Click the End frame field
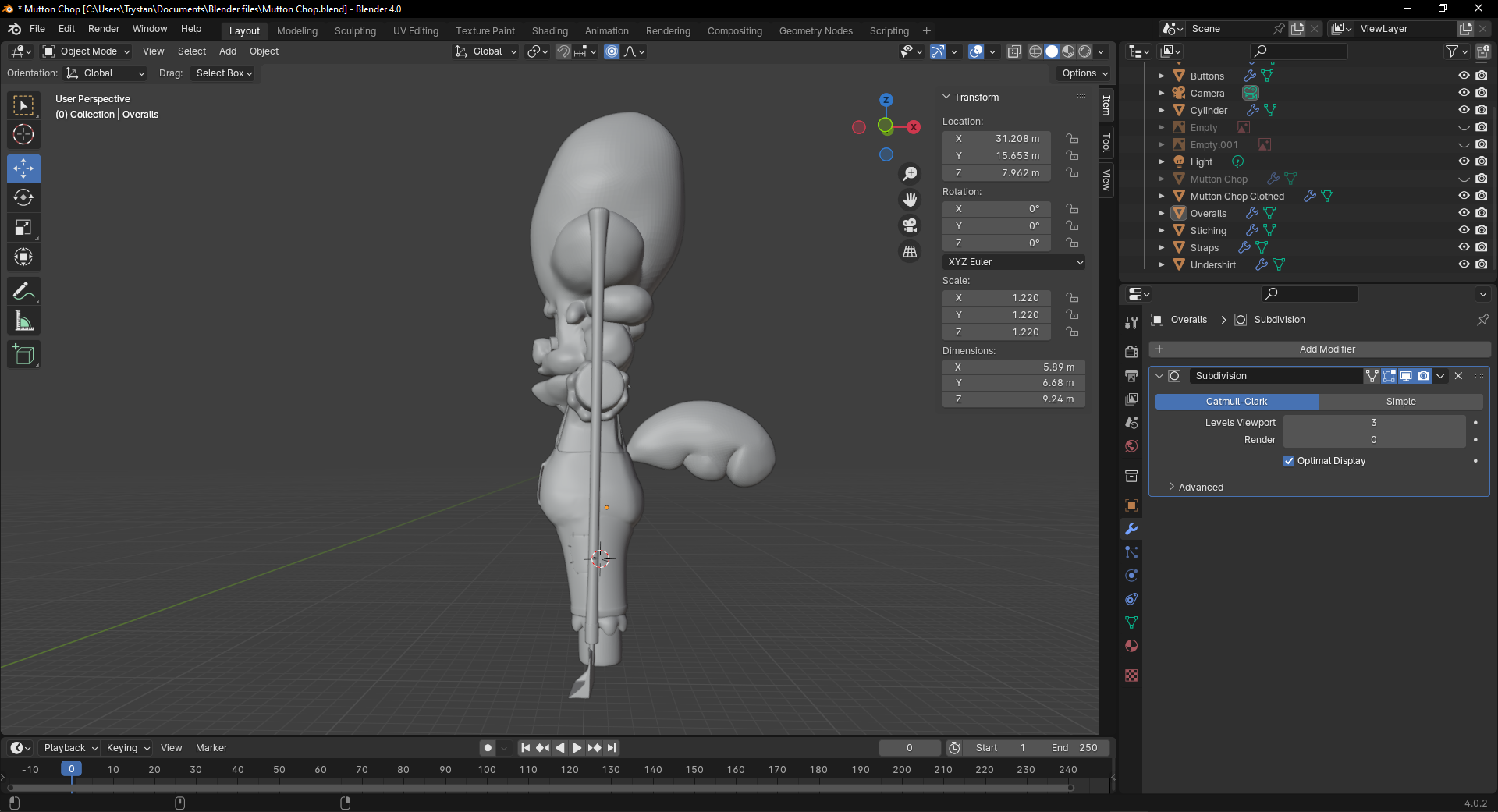The width and height of the screenshot is (1498, 812). coord(1074,748)
